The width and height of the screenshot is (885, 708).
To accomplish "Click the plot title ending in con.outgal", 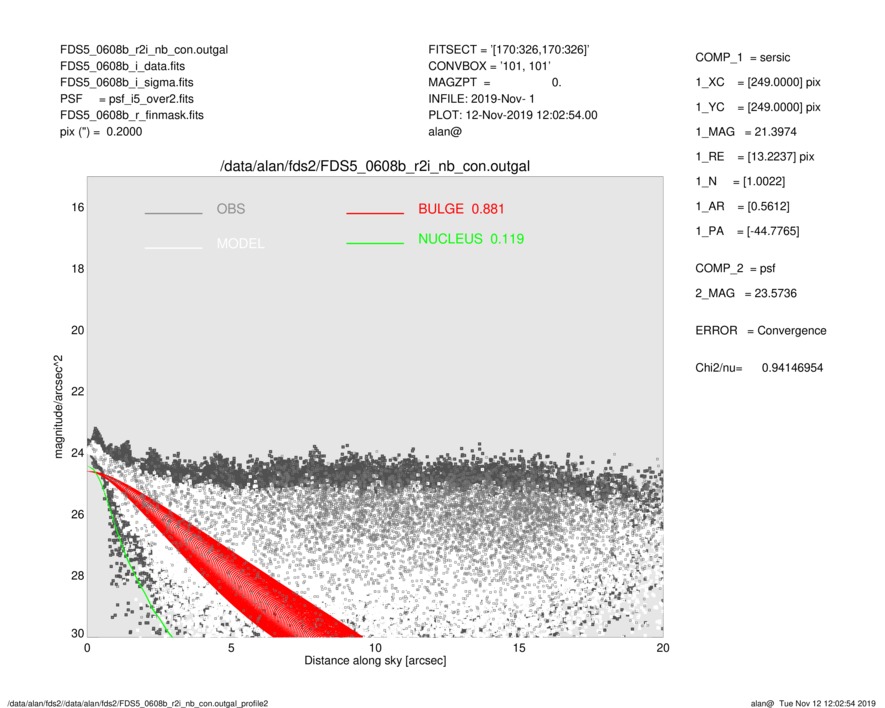I will [375, 167].
